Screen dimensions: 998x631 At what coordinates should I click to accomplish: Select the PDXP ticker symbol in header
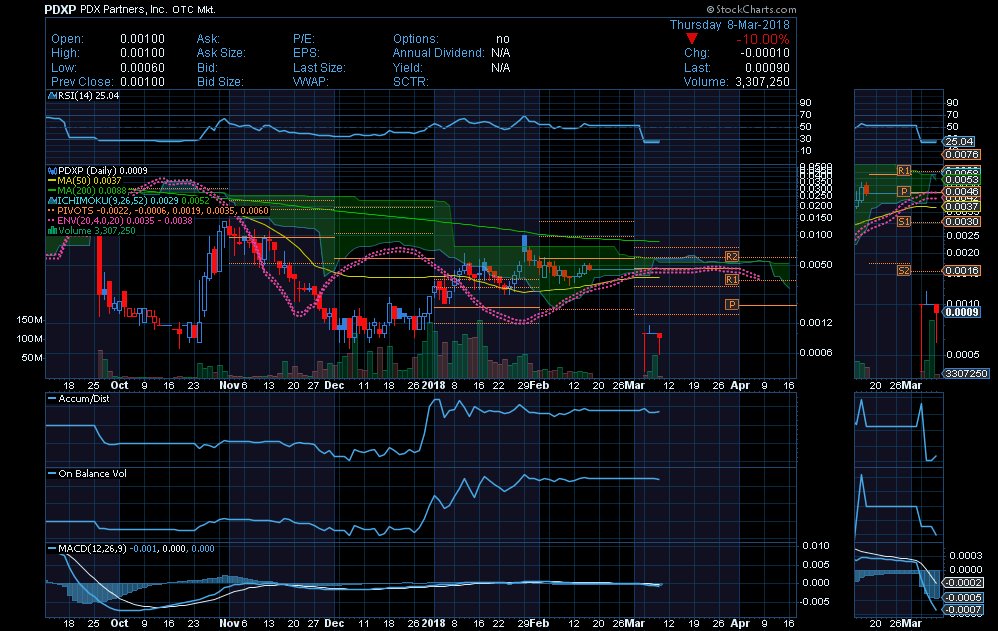click(60, 10)
